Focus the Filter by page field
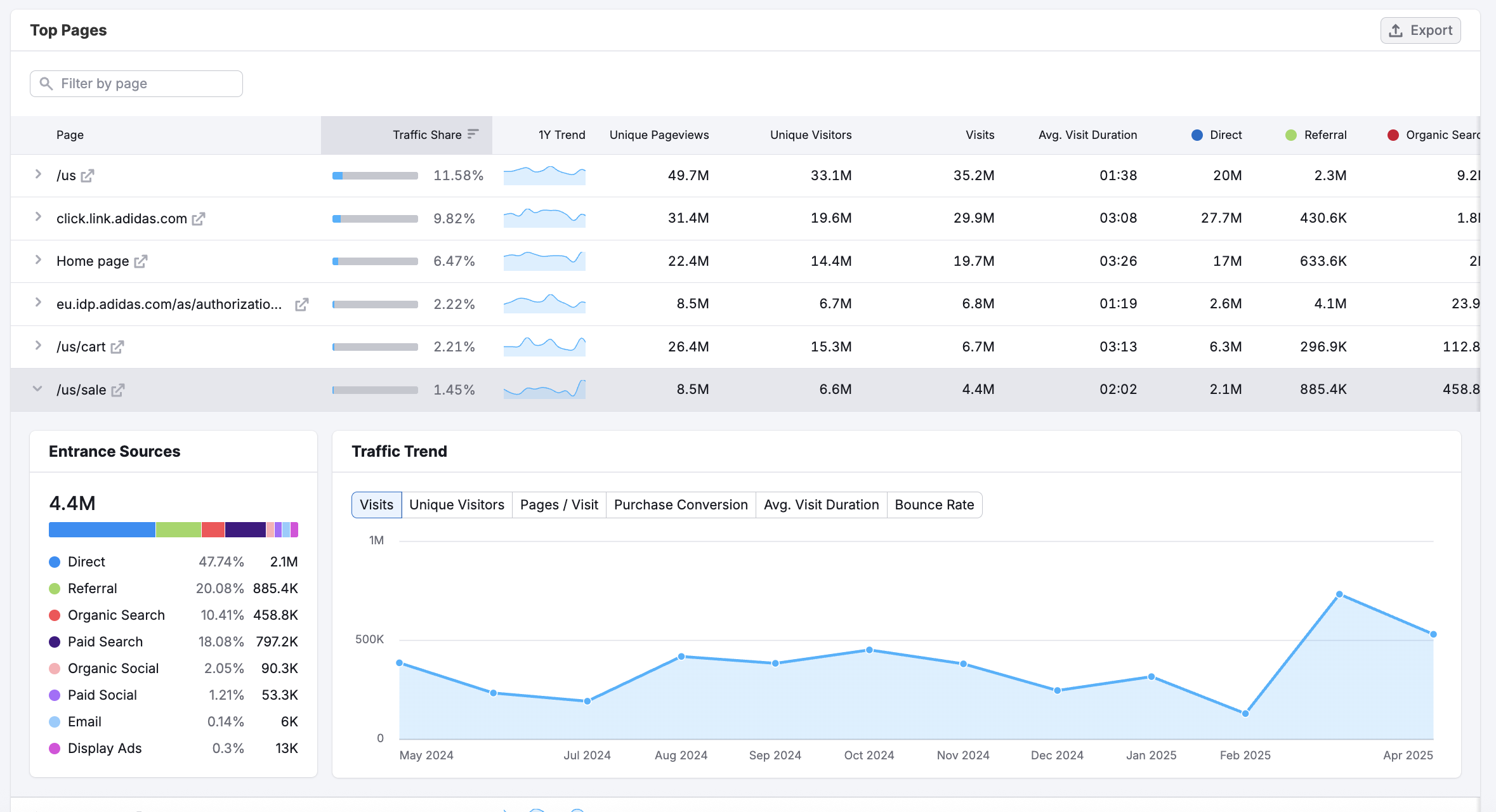 point(146,84)
